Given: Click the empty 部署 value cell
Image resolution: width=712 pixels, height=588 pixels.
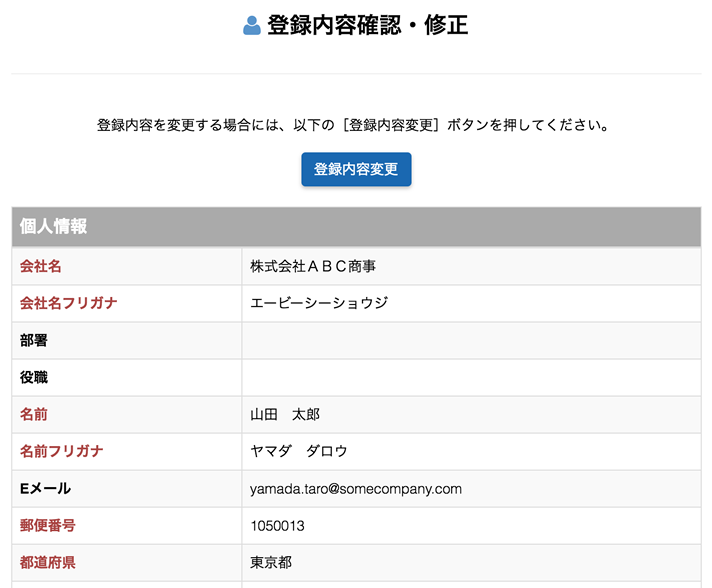Looking at the screenshot, I should (470, 340).
